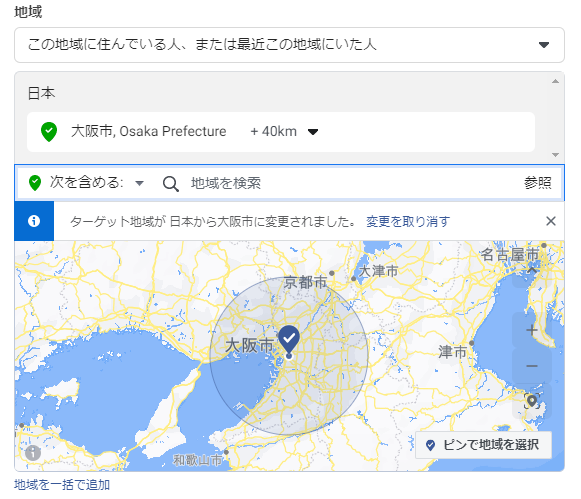The image size is (581, 499).
Task: Dismiss the target region change notification
Action: pos(551,221)
